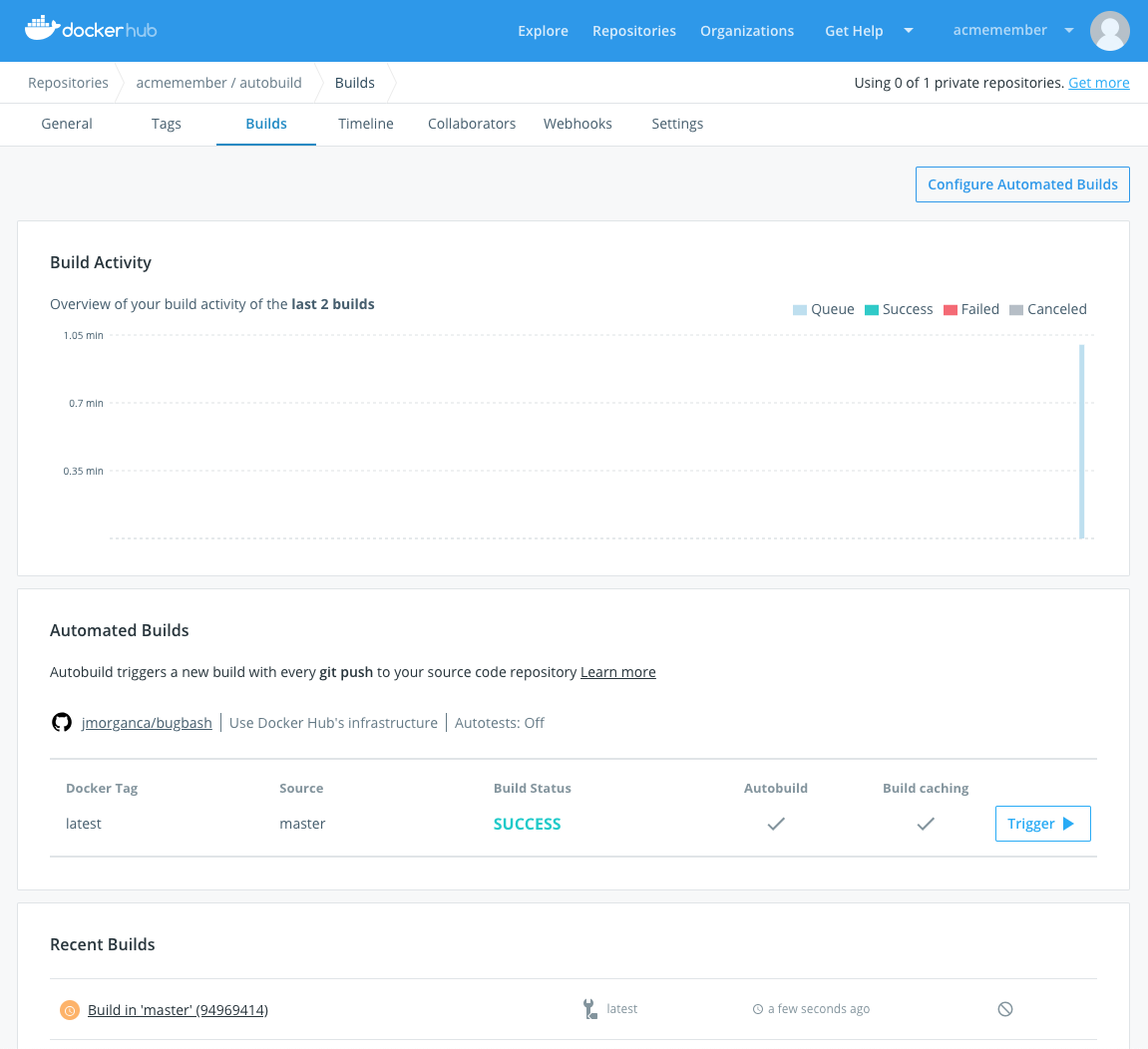Toggle the Autobuild checkmark for latest
The height and width of the screenshot is (1049, 1148).
pos(776,824)
